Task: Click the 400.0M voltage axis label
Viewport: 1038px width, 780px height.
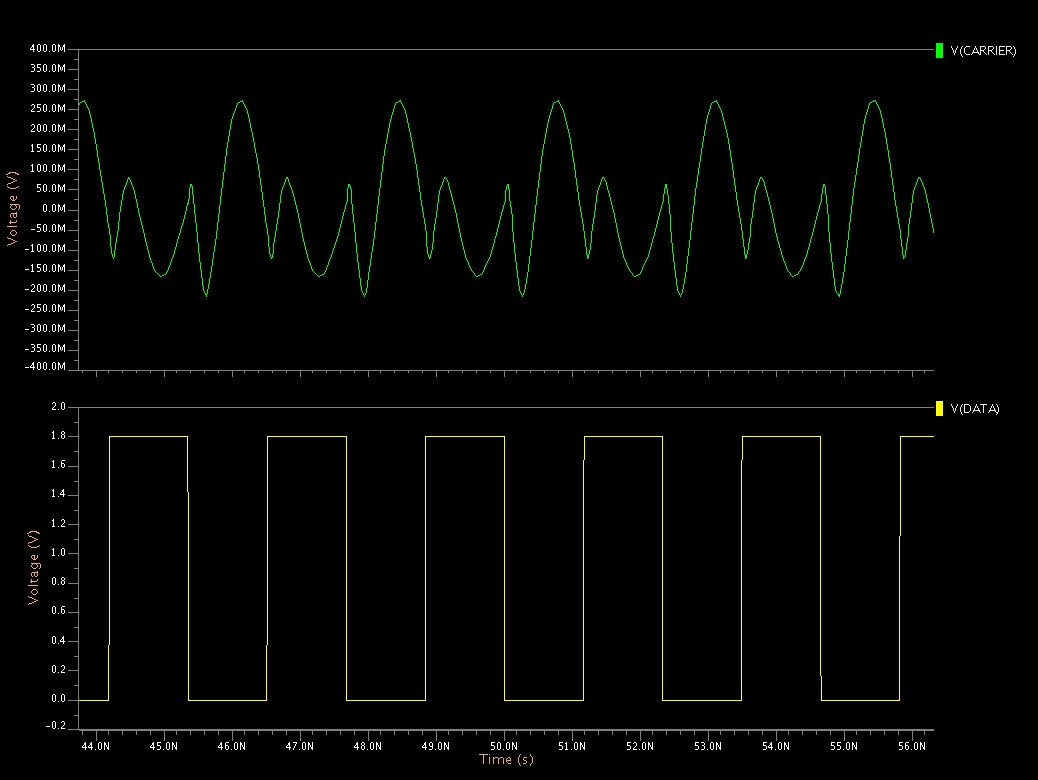Action: click(x=48, y=48)
